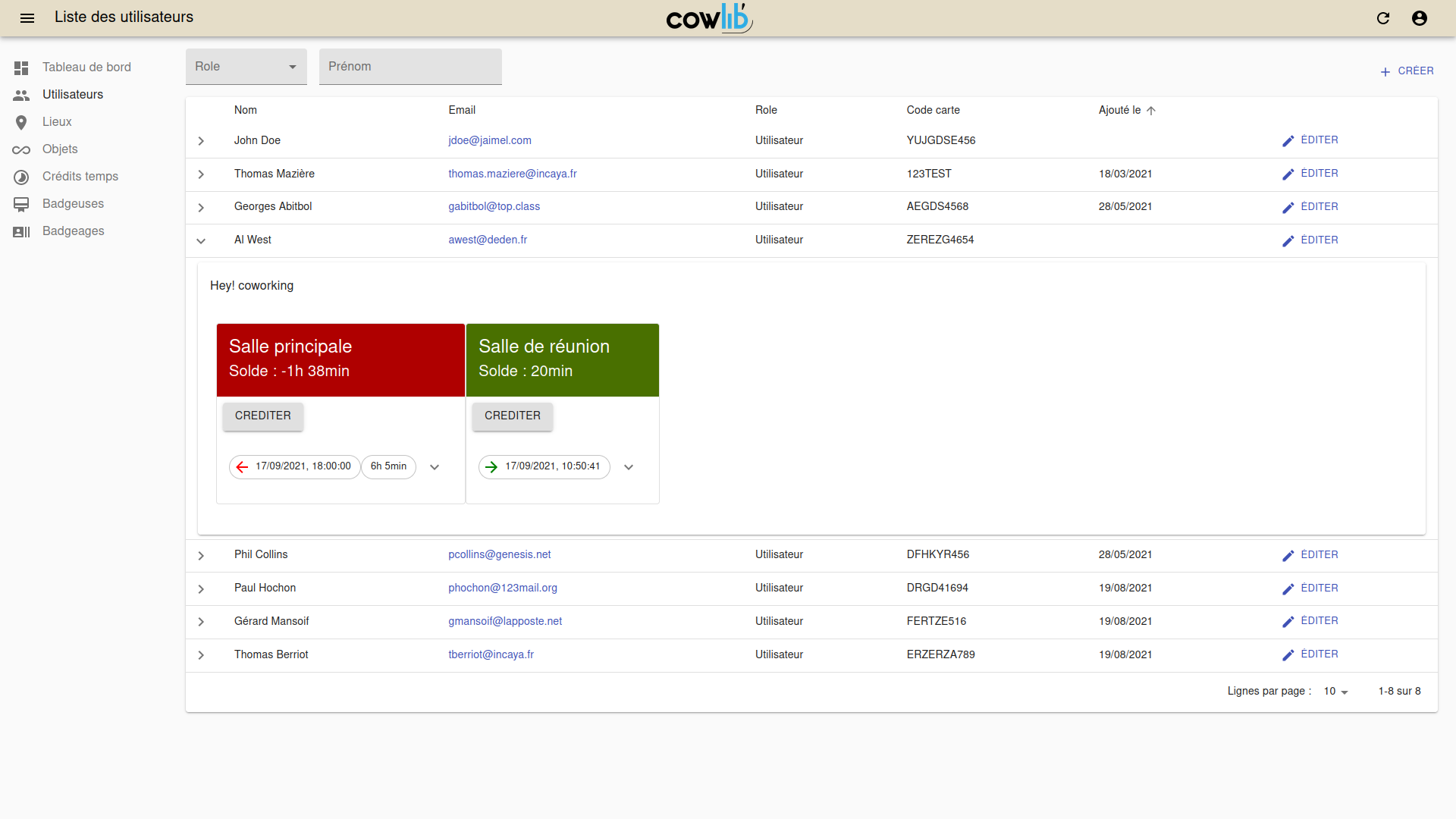Image resolution: width=1456 pixels, height=819 pixels.
Task: Open the Role filter dropdown
Action: tap(246, 67)
